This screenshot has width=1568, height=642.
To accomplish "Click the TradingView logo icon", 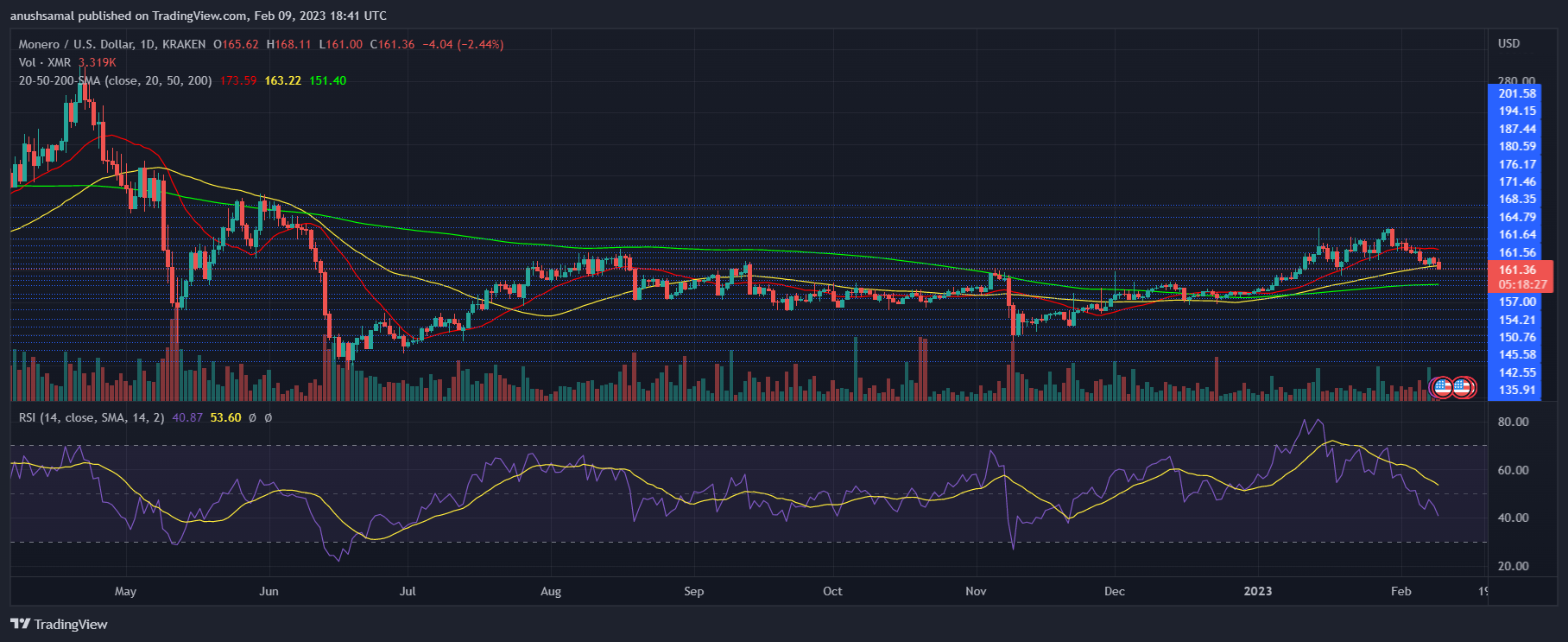I will (x=20, y=624).
